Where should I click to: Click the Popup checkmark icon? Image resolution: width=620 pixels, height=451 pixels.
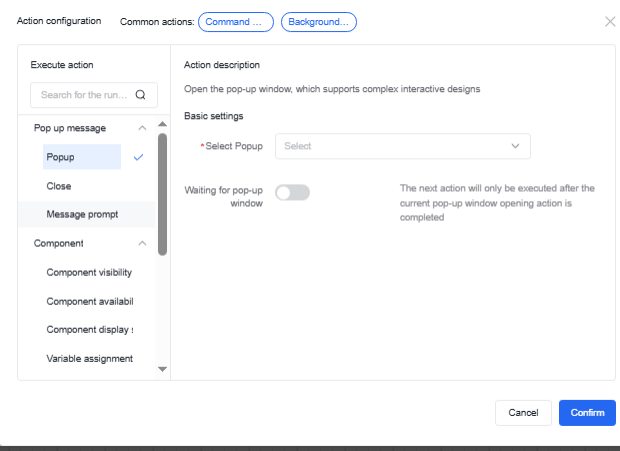coord(139,157)
